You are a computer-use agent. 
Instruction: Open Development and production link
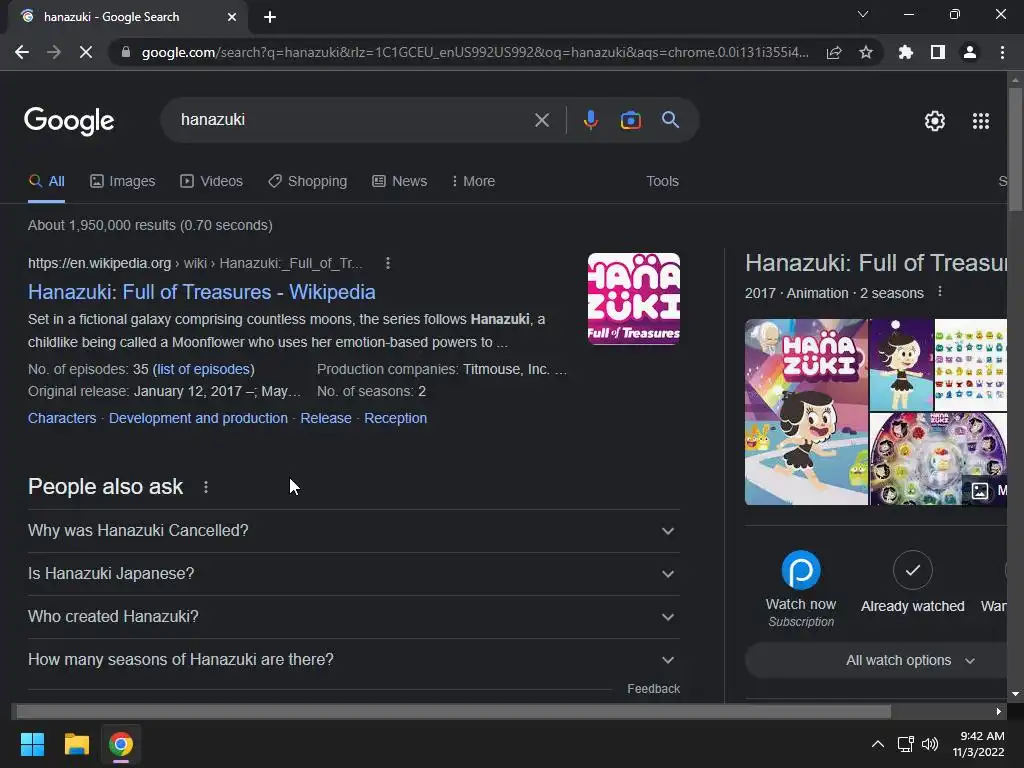(x=198, y=419)
